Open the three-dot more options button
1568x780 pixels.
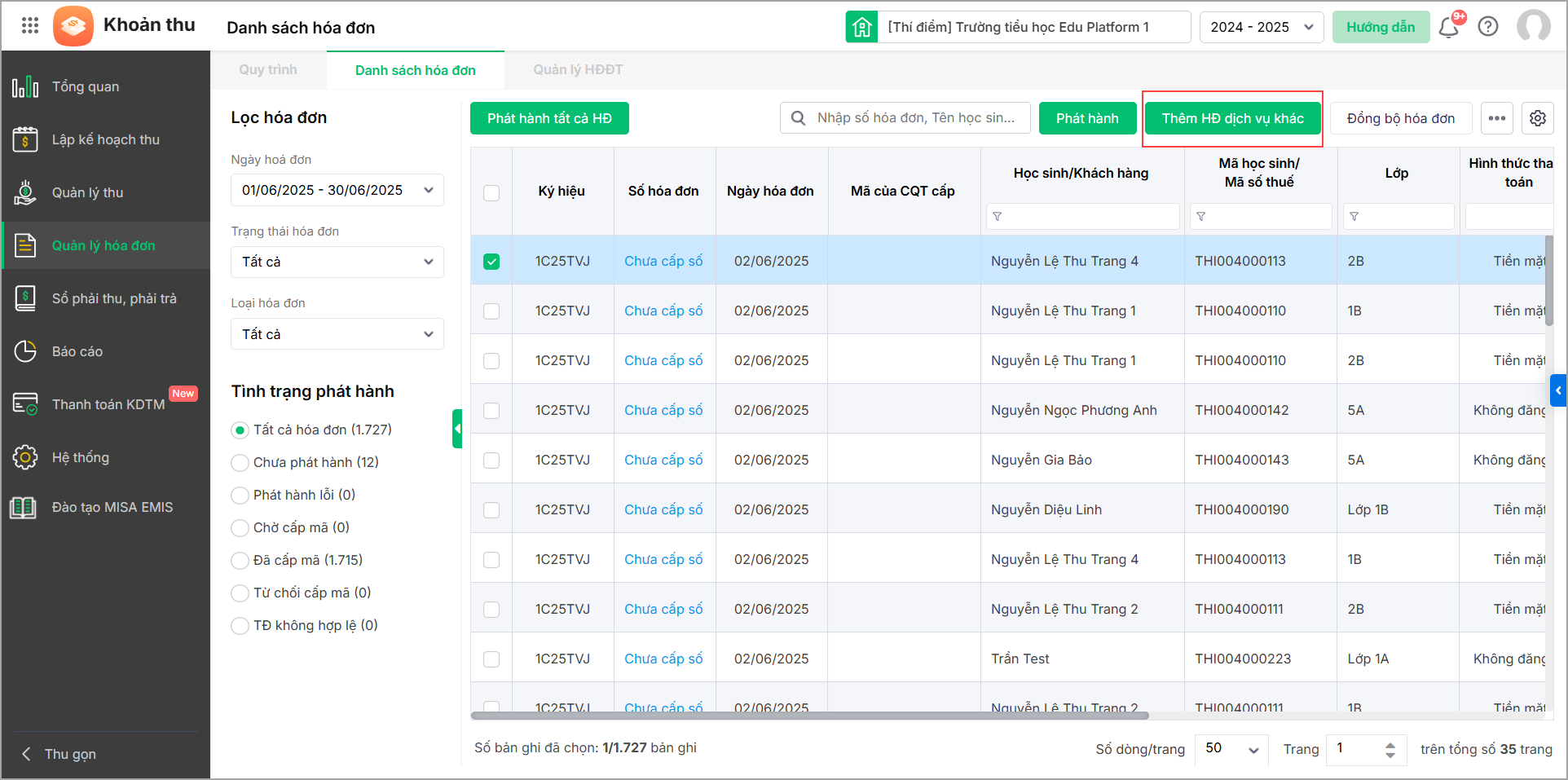point(1497,118)
